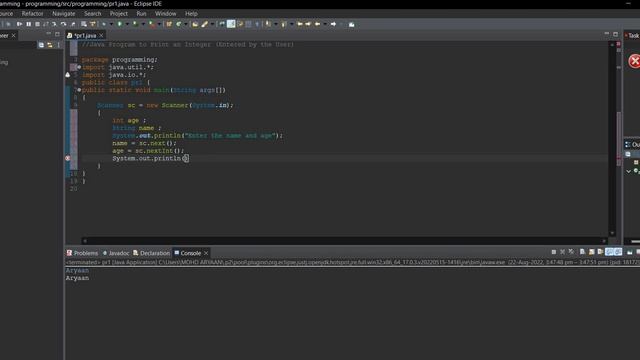The image size is (640, 360).
Task: Toggle Mark Occurrences highlighted toolbar button
Action: pyautogui.click(x=231, y=24)
